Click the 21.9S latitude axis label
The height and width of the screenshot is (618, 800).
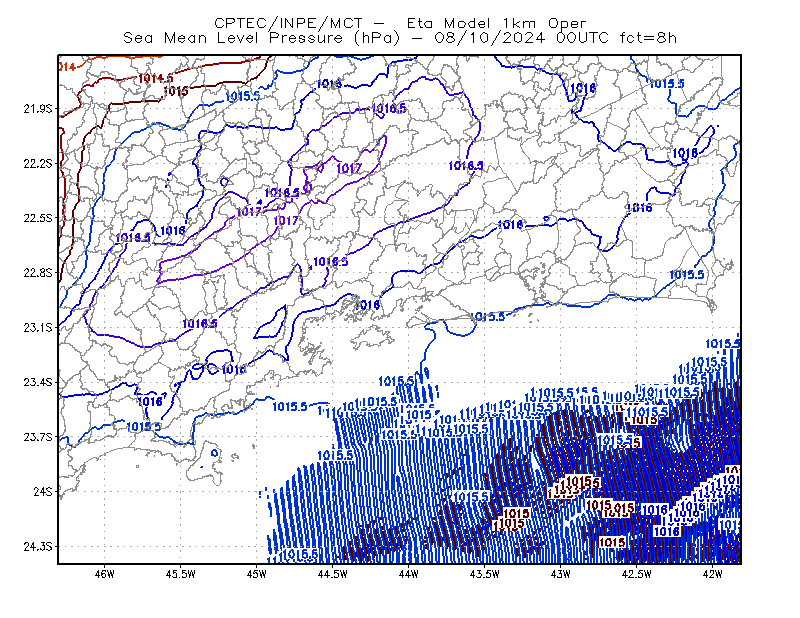(38, 109)
